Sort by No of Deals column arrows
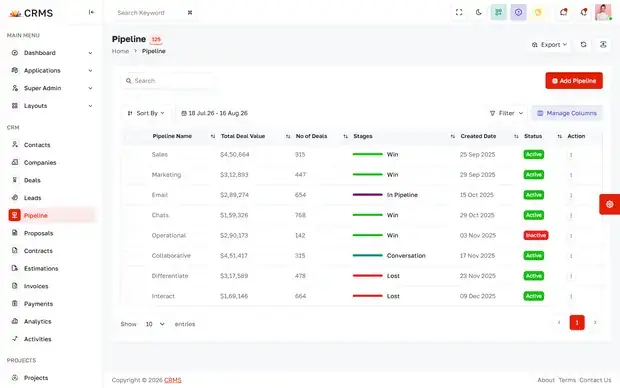 pyautogui.click(x=345, y=136)
